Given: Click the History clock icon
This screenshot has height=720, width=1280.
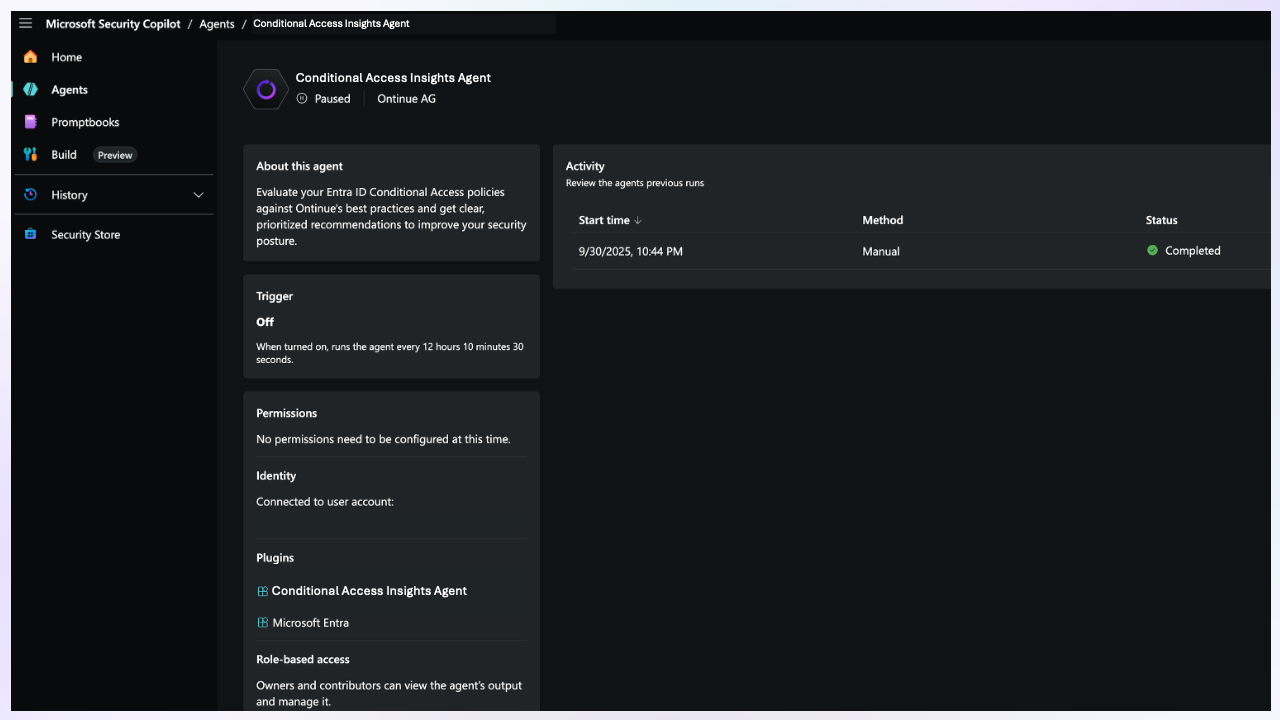Looking at the screenshot, I should click(x=30, y=195).
